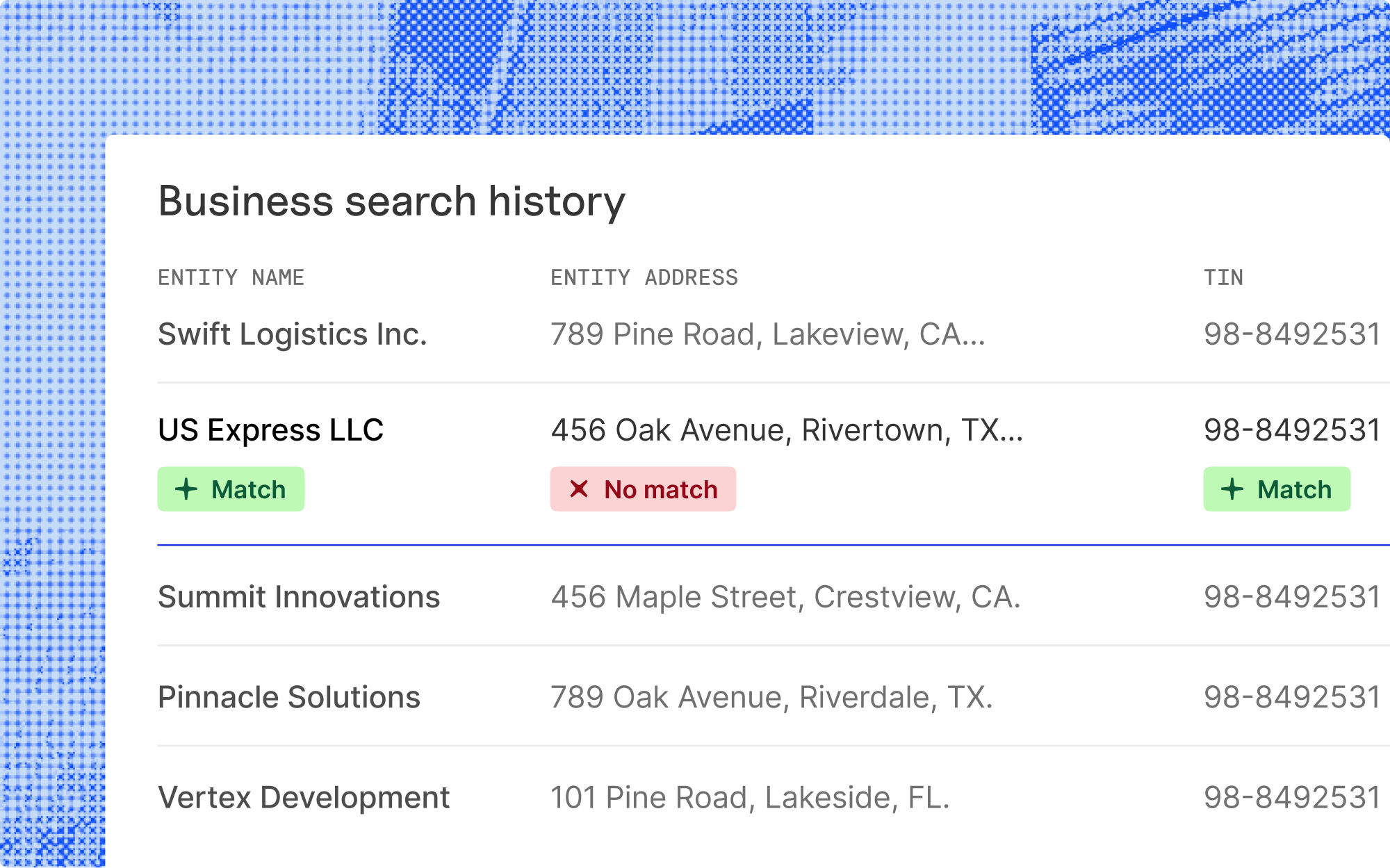Click the plus icon in TIN Match badge
The image size is (1390, 868).
(1232, 489)
